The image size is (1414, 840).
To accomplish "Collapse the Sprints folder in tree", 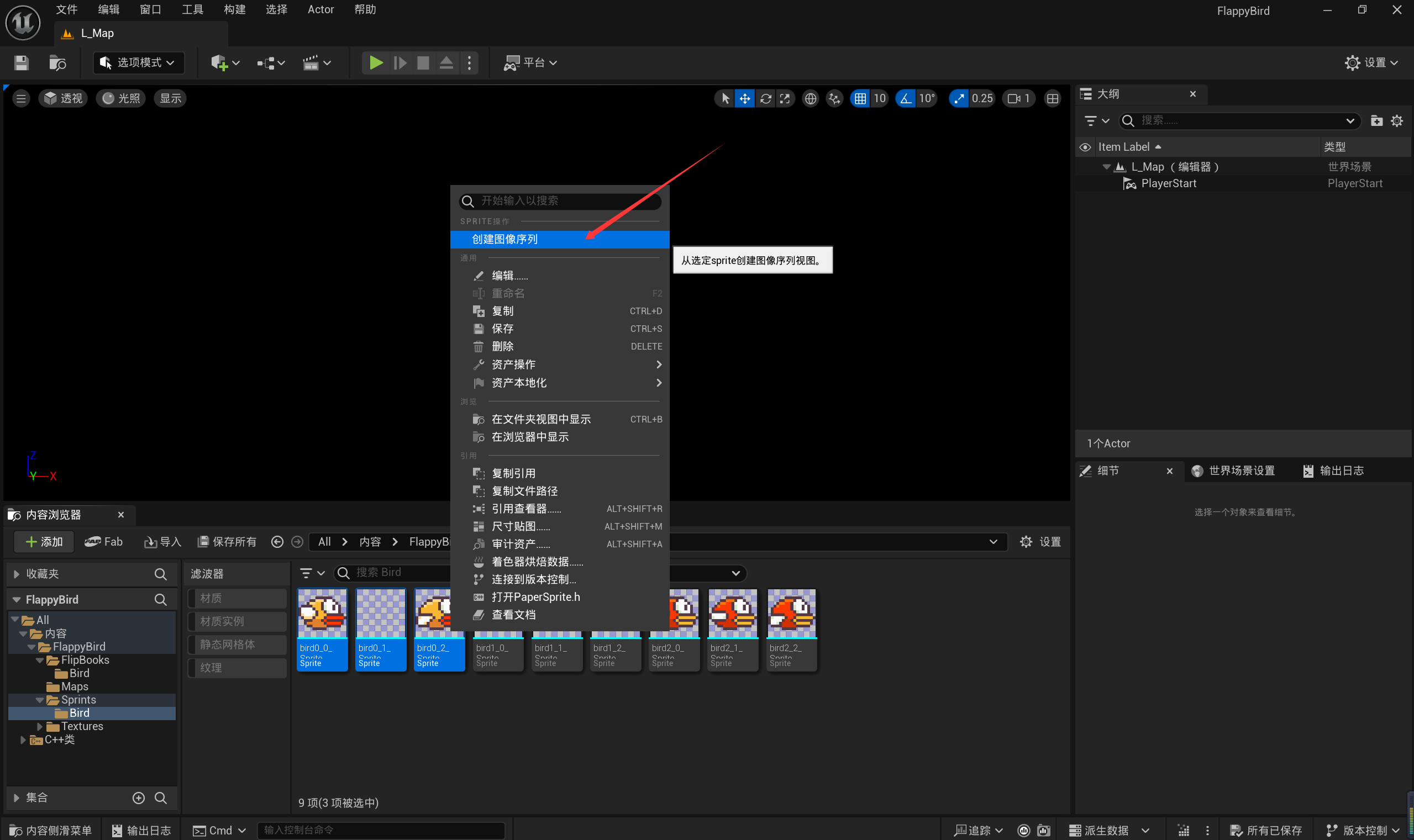I will pos(40,700).
